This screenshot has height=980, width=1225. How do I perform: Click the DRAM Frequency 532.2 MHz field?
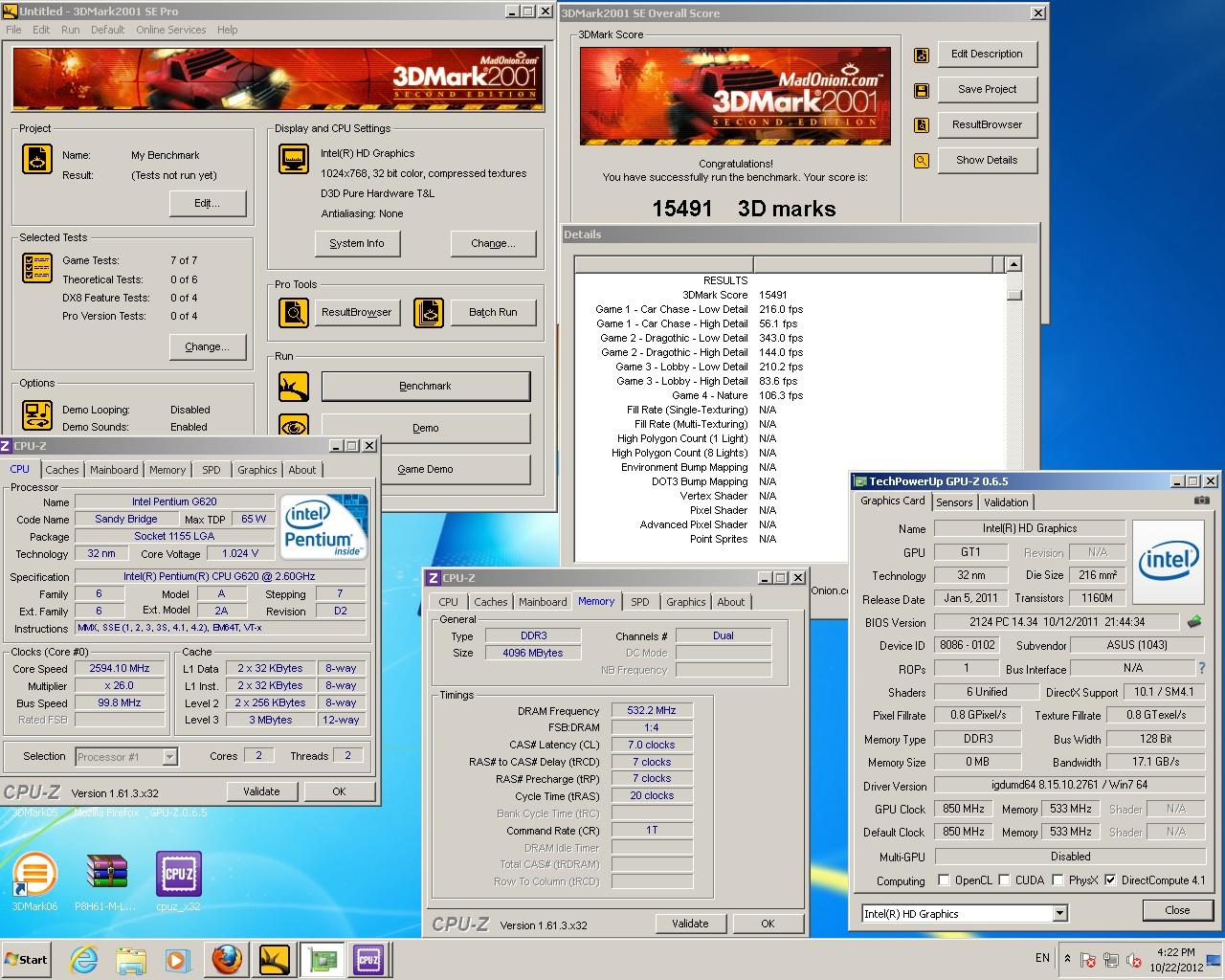click(x=652, y=711)
